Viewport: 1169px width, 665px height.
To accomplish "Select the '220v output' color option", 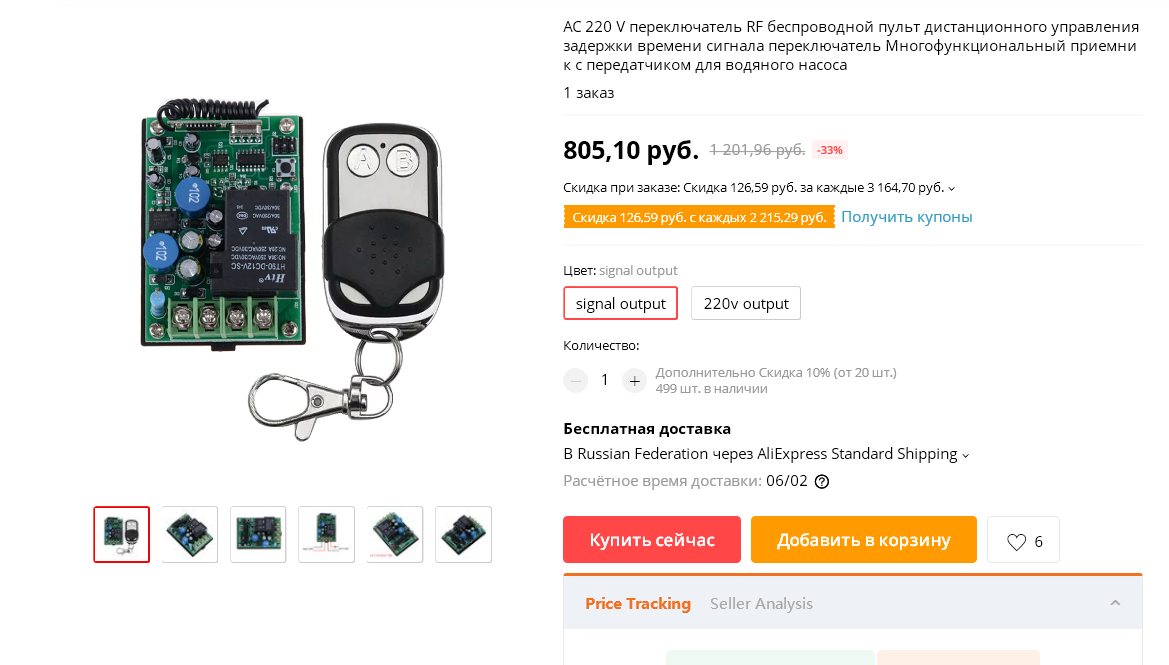I will [x=746, y=303].
